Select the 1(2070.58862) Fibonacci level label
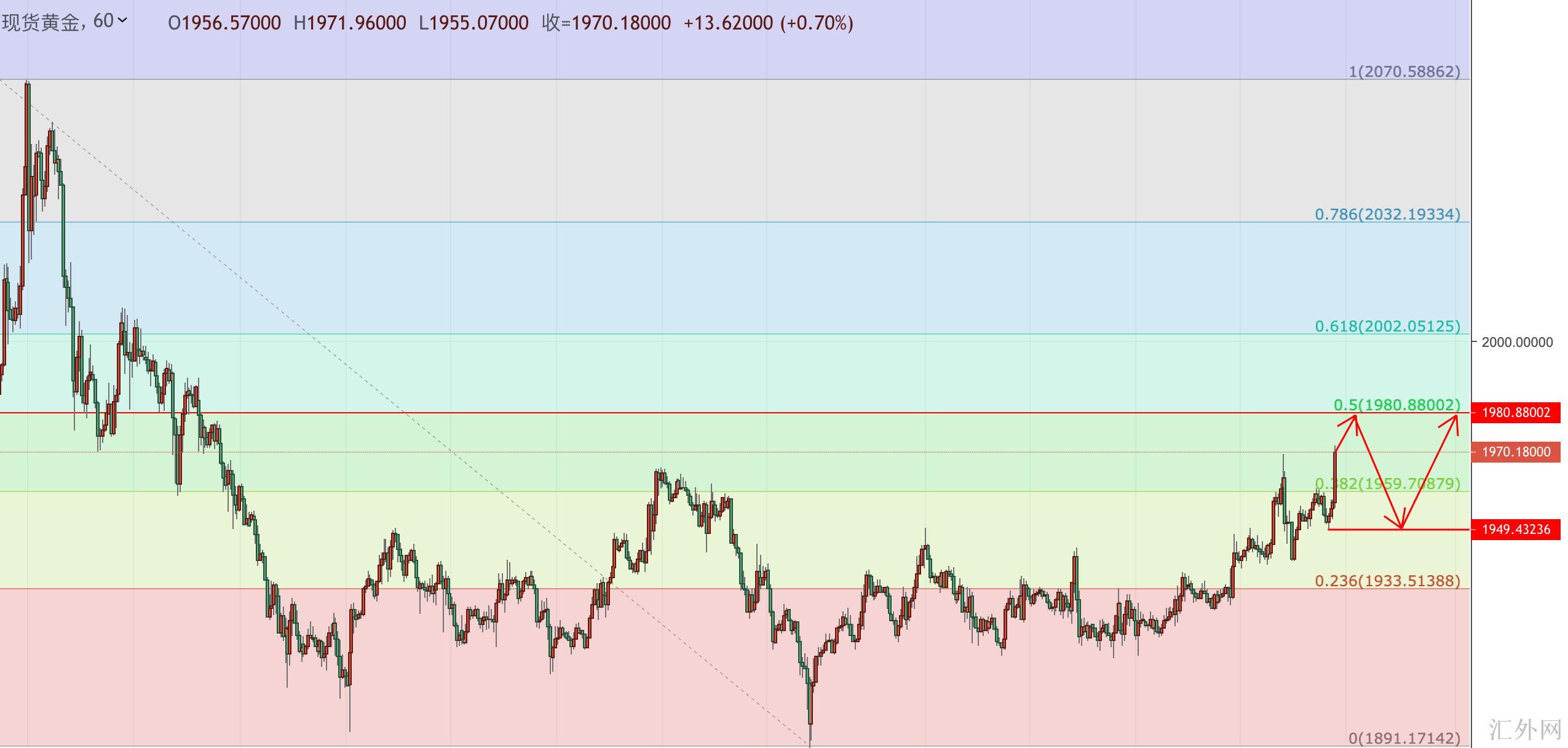The height and width of the screenshot is (748, 1568). pos(1404,71)
